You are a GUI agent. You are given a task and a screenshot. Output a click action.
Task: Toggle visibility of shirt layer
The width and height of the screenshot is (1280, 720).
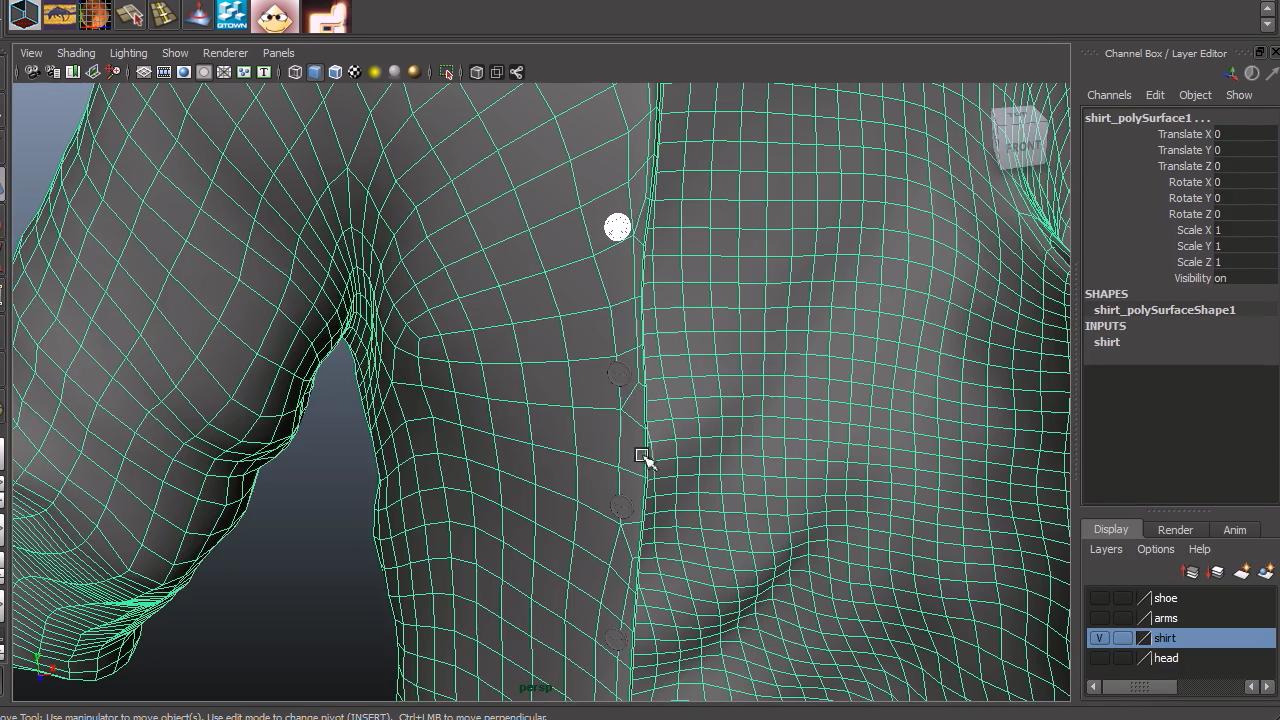click(x=1099, y=638)
